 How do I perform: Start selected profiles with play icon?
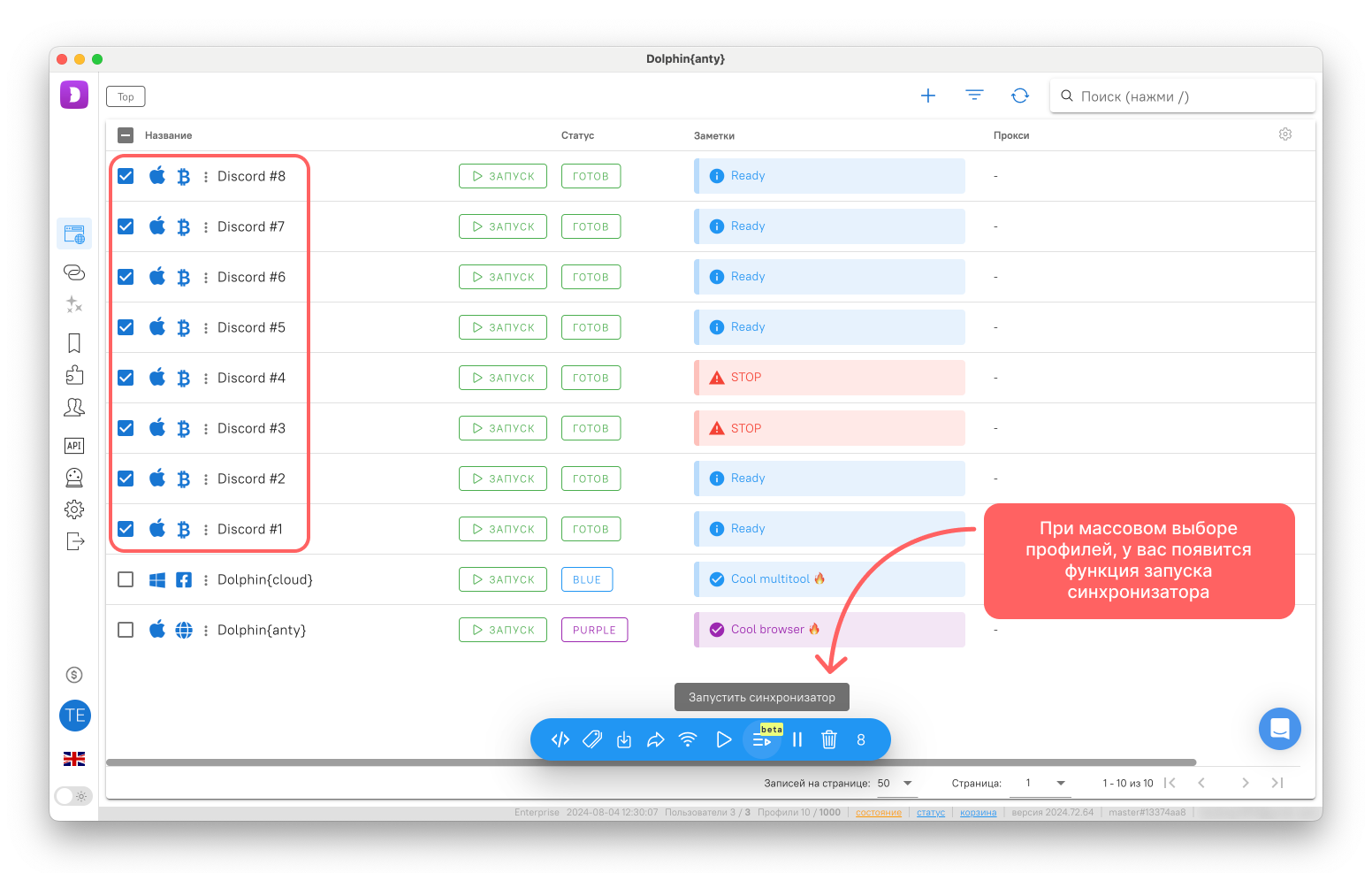(723, 739)
